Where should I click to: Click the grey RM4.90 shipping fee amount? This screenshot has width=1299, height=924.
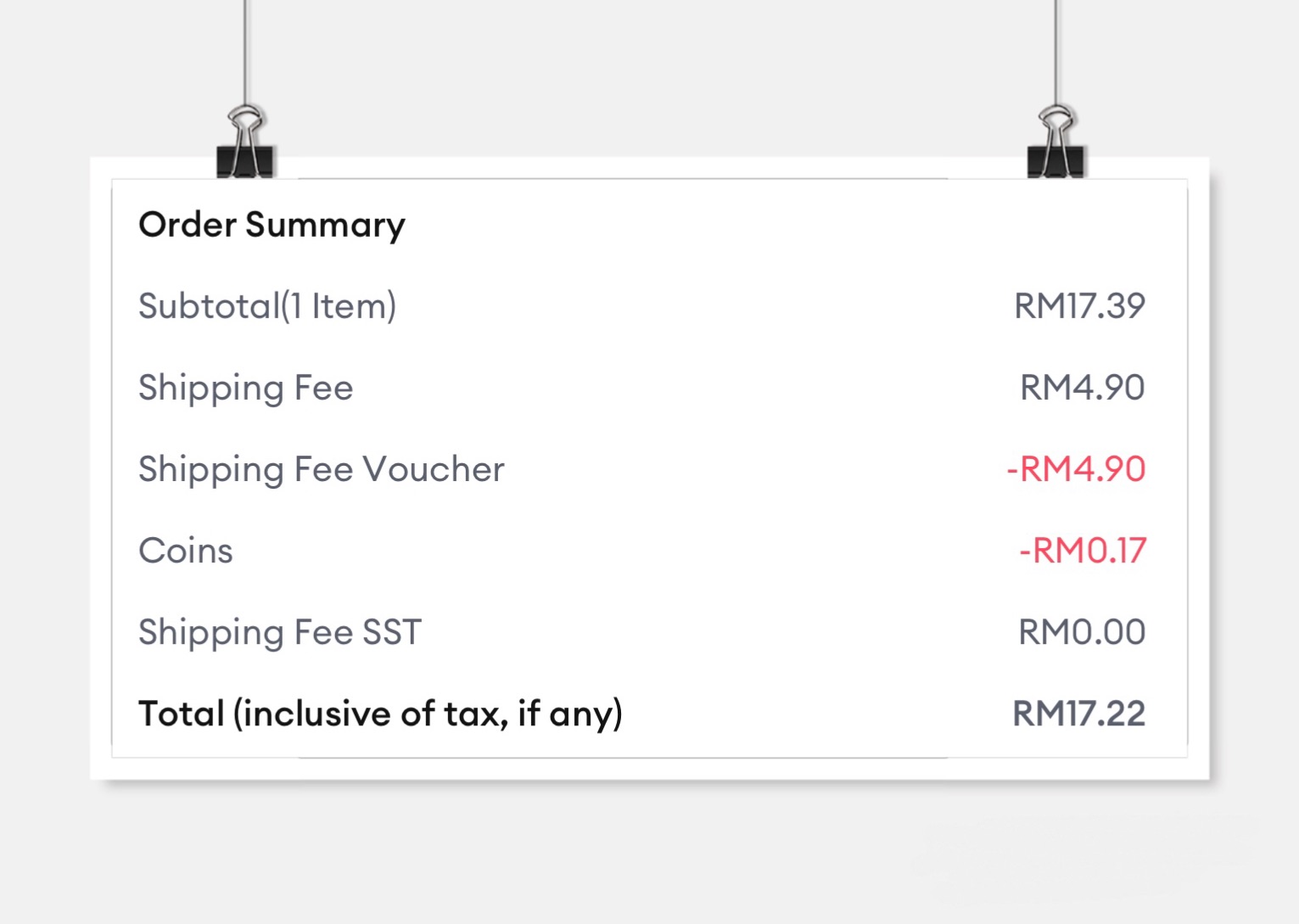[1082, 388]
